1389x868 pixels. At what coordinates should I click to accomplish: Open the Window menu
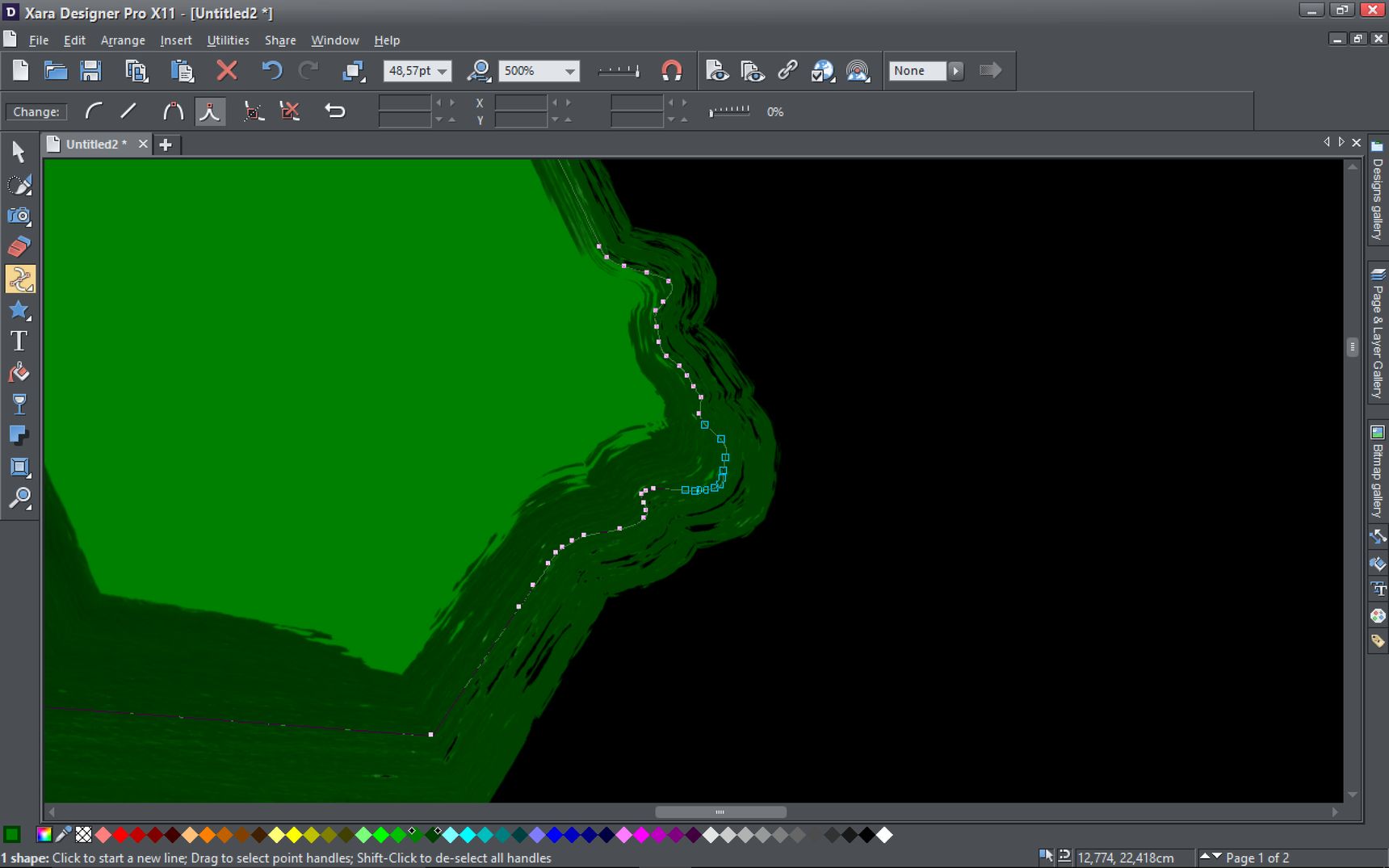(x=335, y=40)
